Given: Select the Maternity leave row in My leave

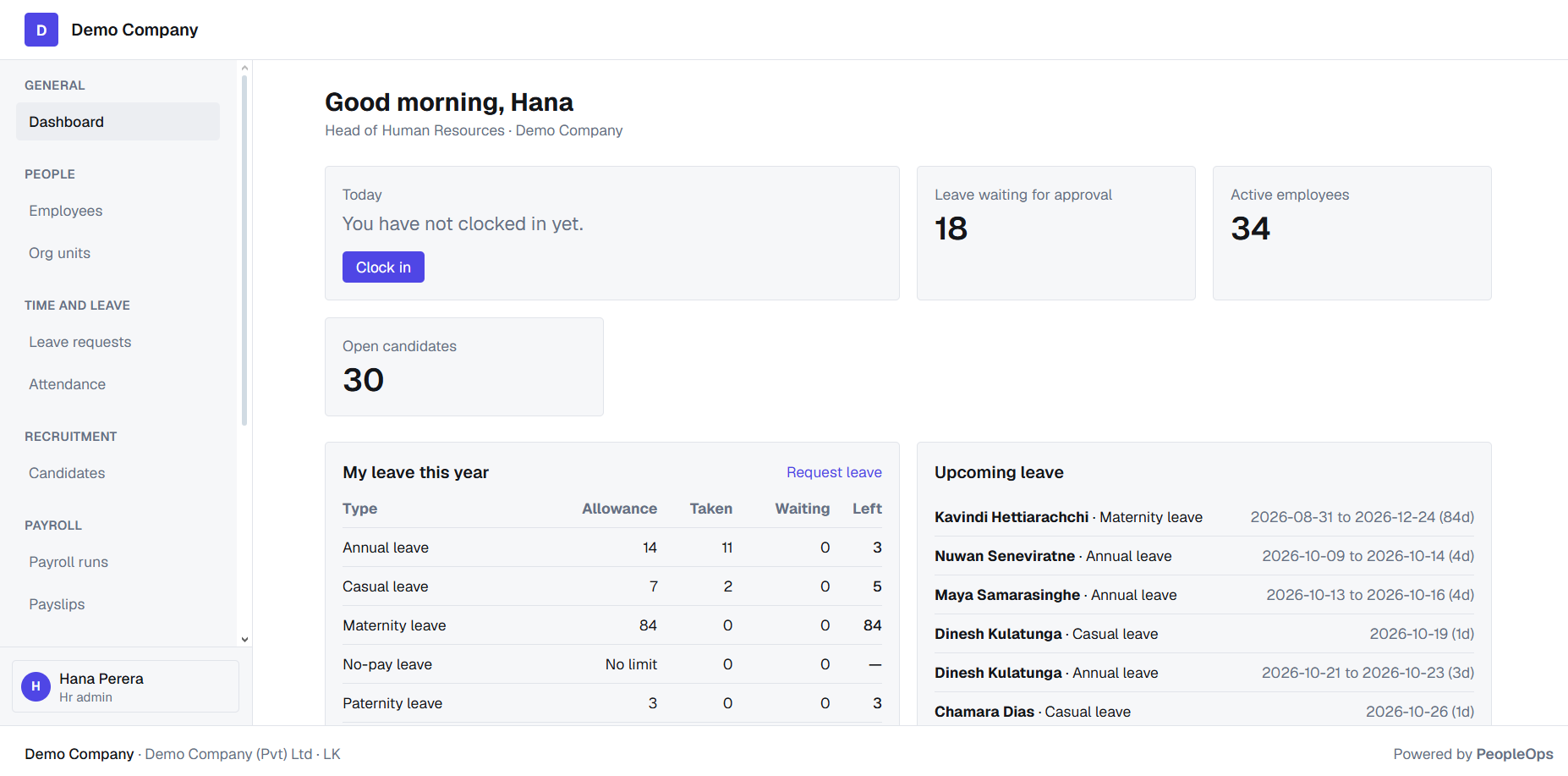Looking at the screenshot, I should click(x=612, y=625).
